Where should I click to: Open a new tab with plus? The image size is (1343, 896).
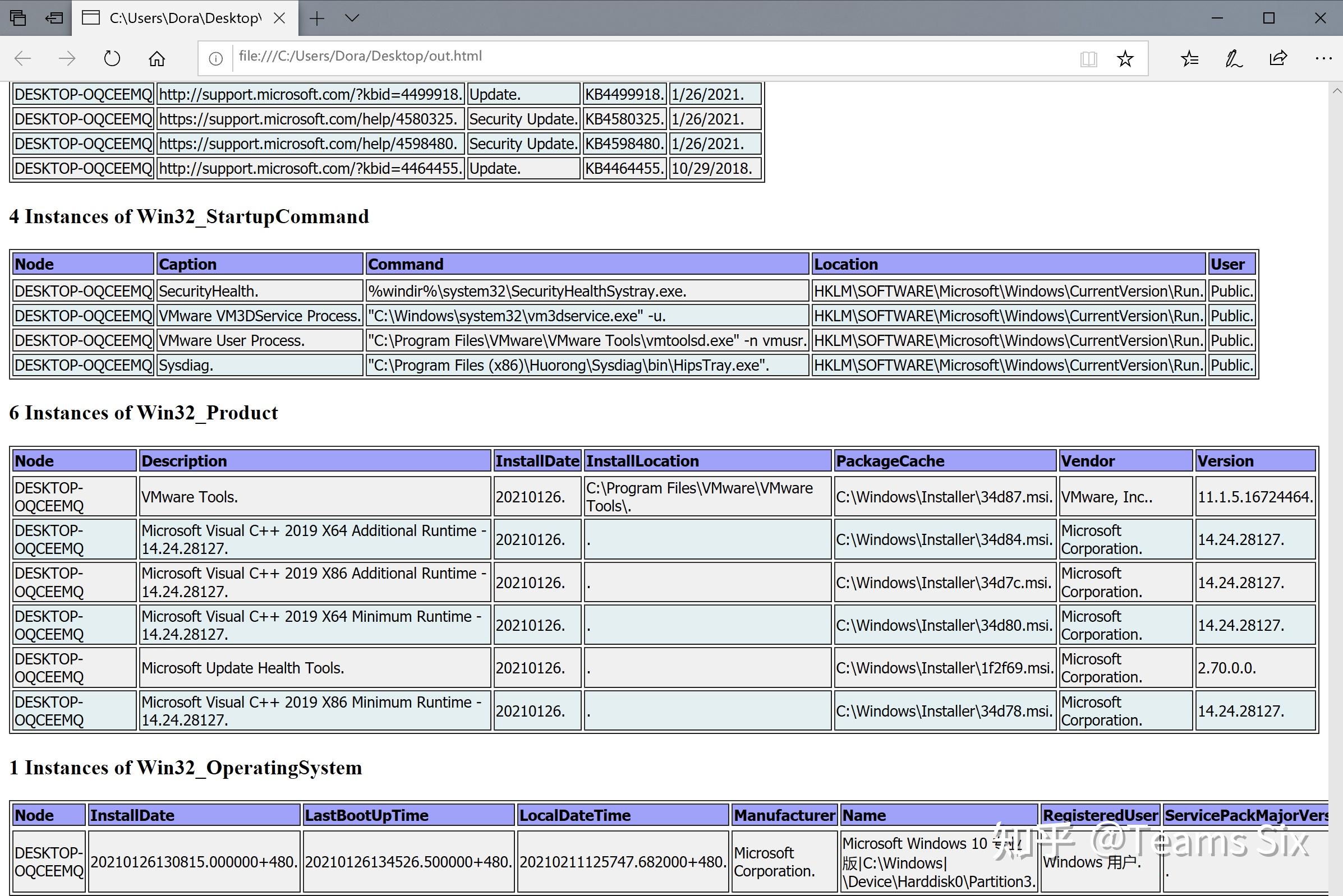click(x=317, y=18)
